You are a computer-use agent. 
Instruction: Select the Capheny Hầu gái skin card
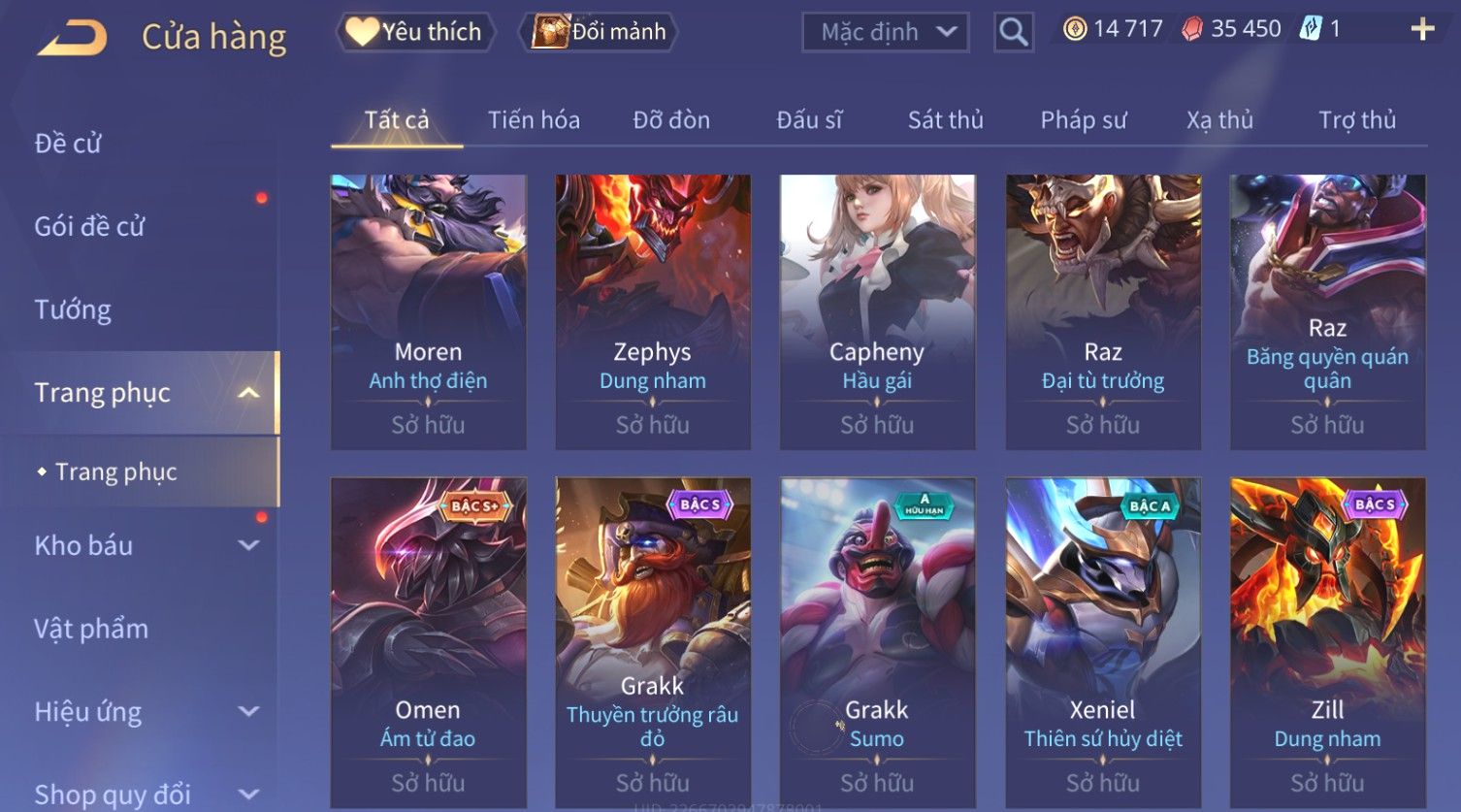point(877,312)
